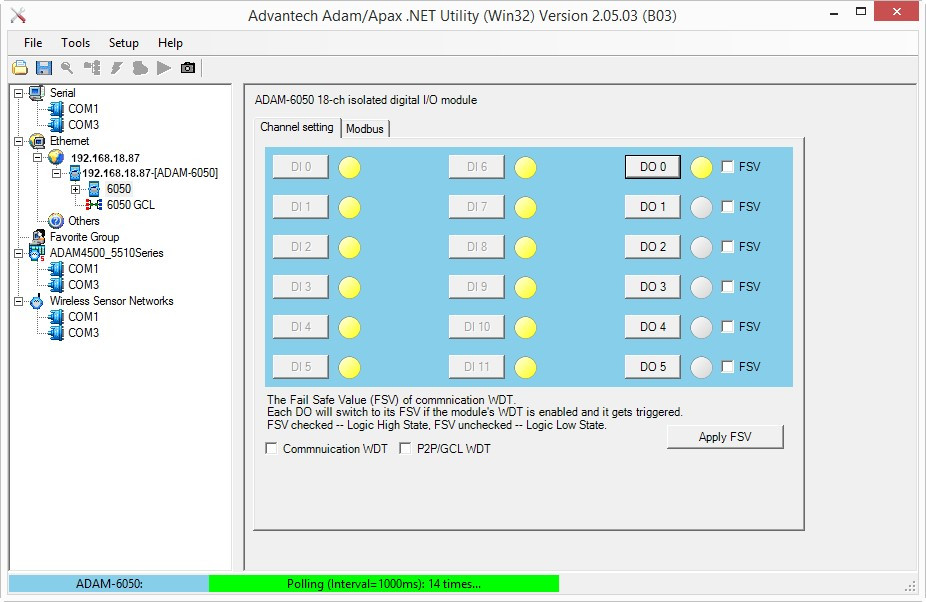This screenshot has width=926, height=602.
Task: Select the Serial computer icon in the tree
Action: click(x=37, y=93)
